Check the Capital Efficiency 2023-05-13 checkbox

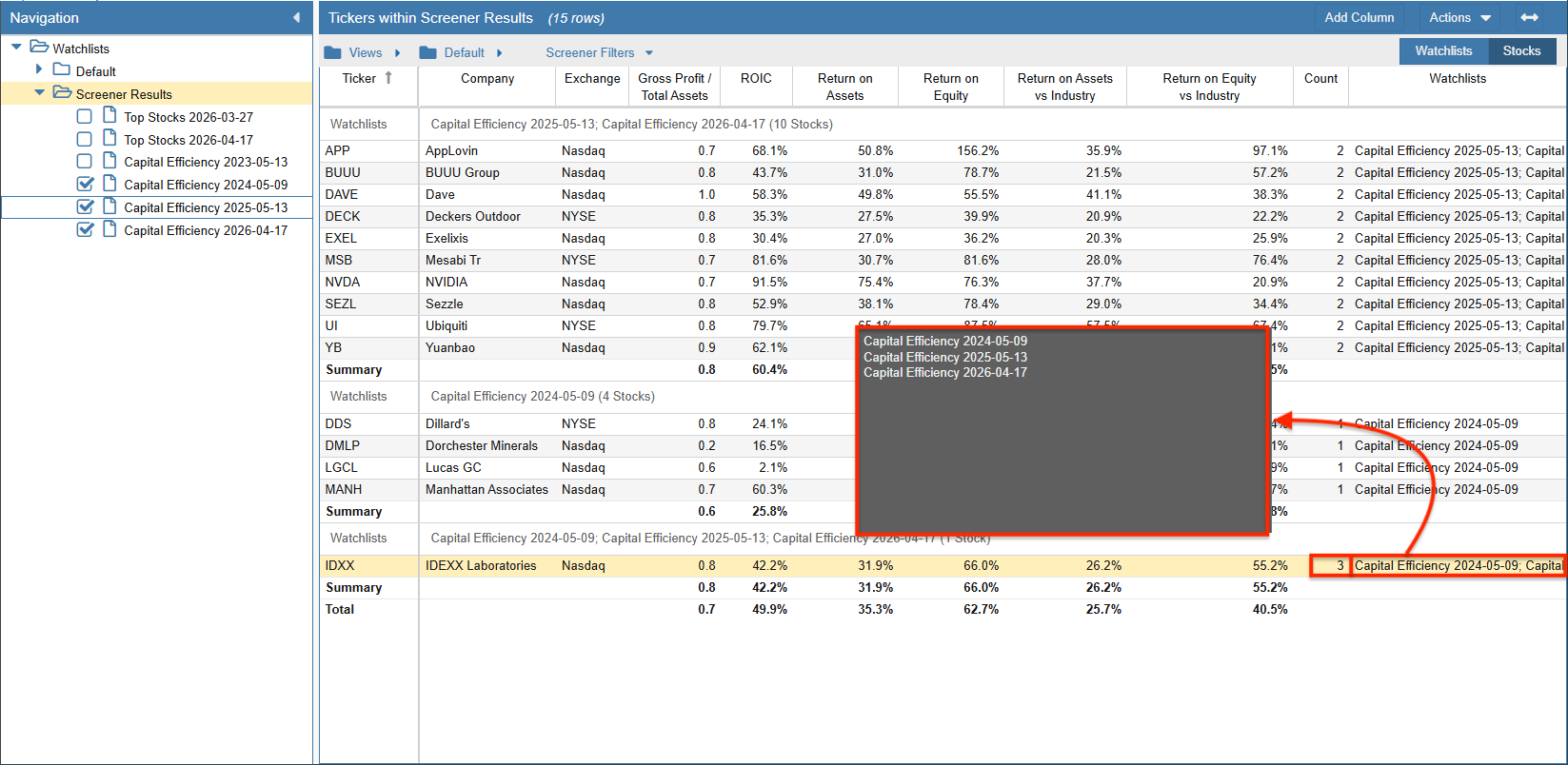click(85, 162)
